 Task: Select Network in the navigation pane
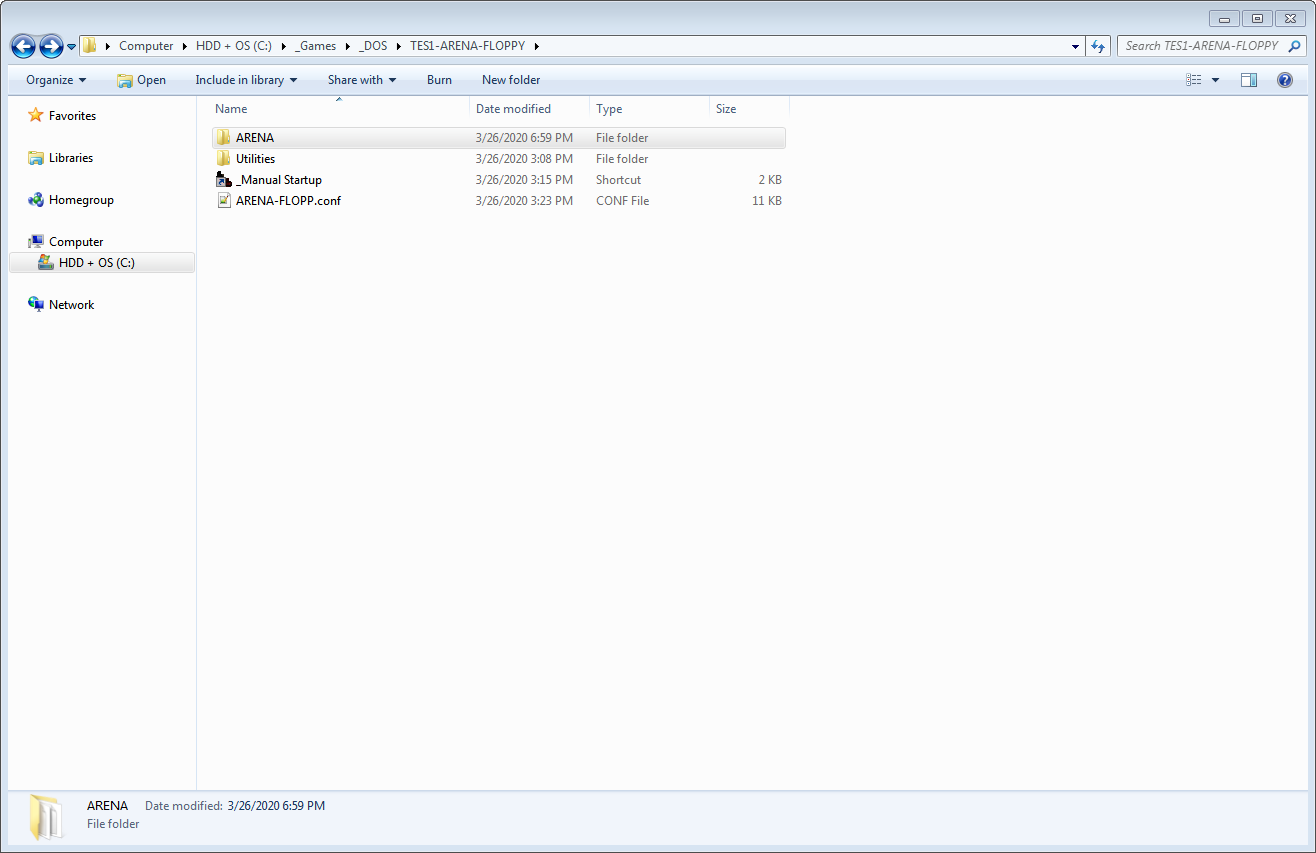(71, 305)
